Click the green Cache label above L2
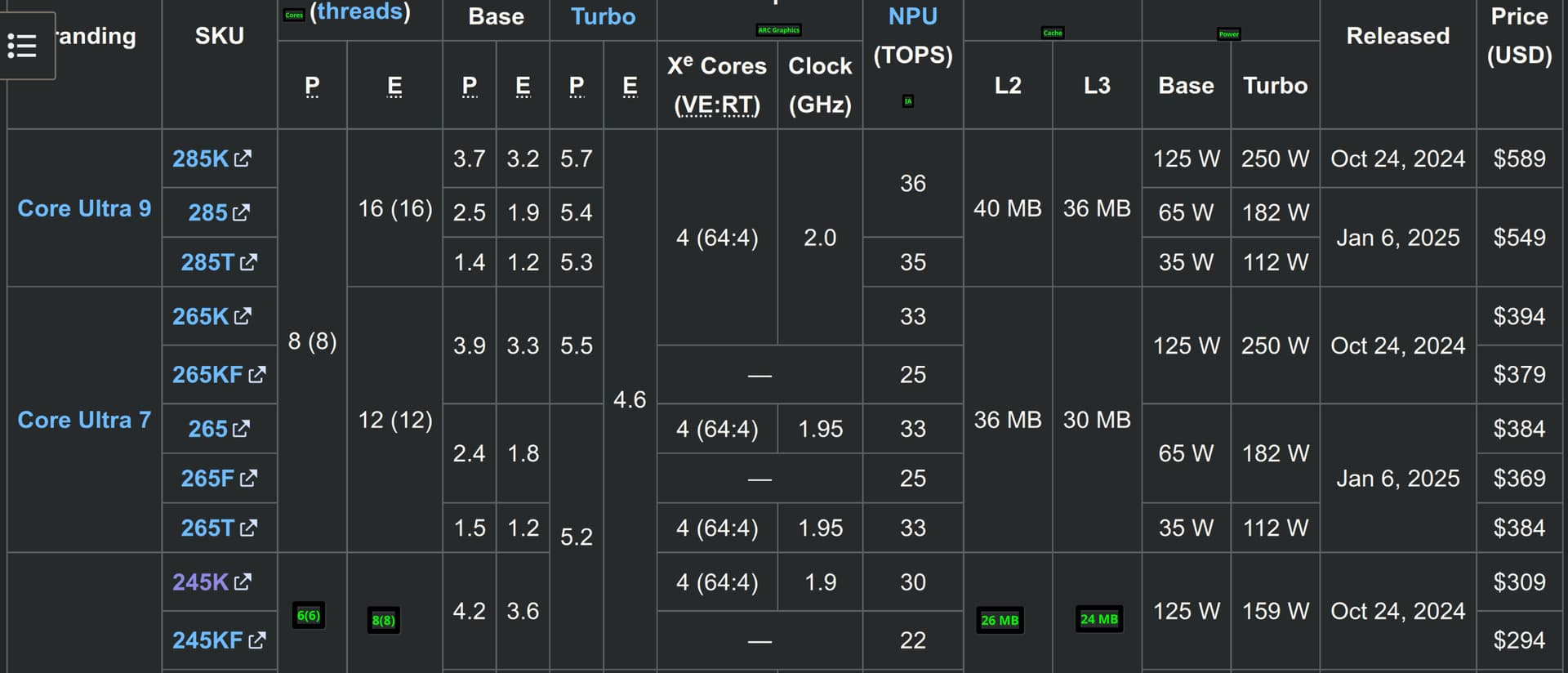Viewport: 1568px width, 673px height. pyautogui.click(x=1053, y=33)
